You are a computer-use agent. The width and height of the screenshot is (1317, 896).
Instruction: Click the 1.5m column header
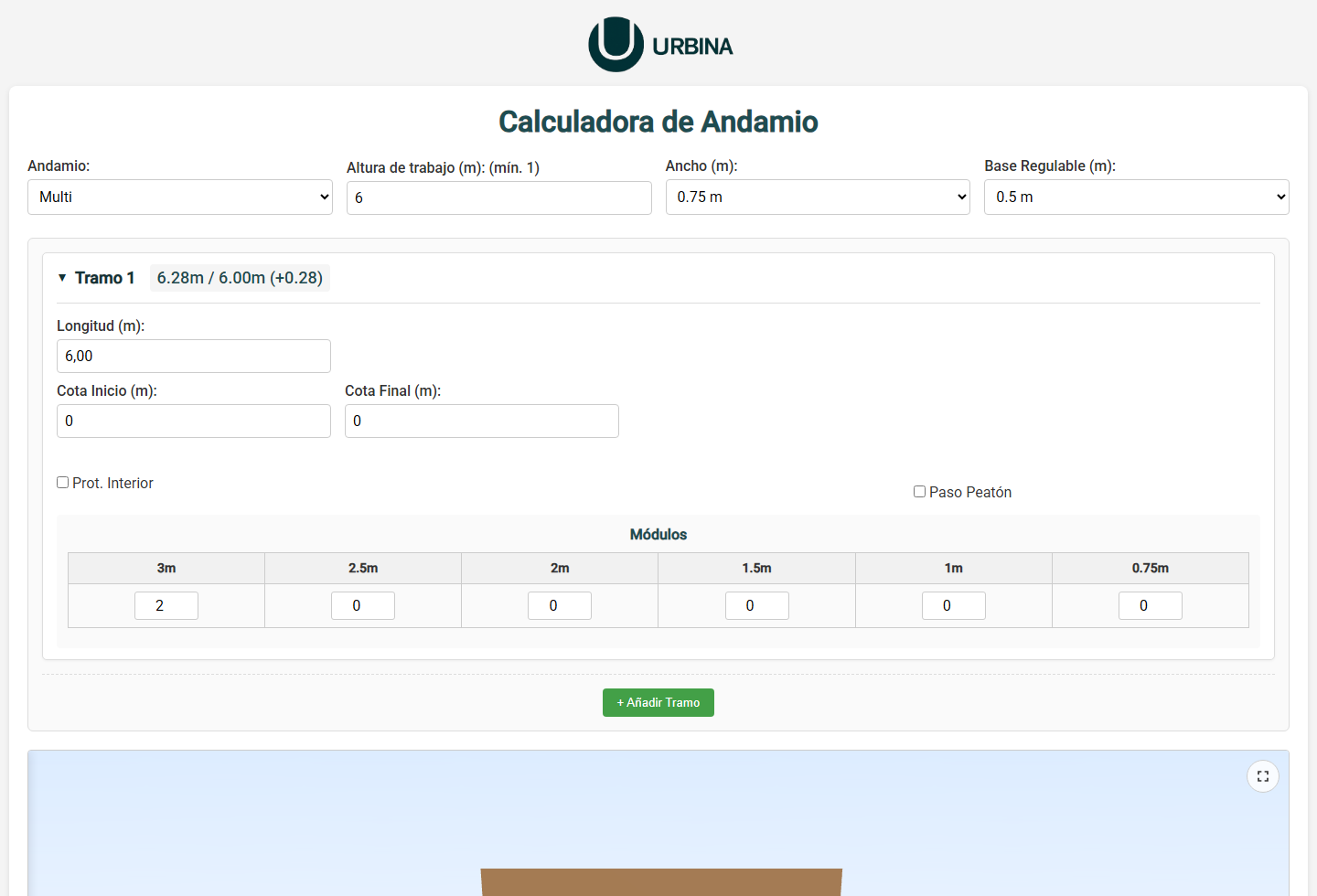[757, 569]
